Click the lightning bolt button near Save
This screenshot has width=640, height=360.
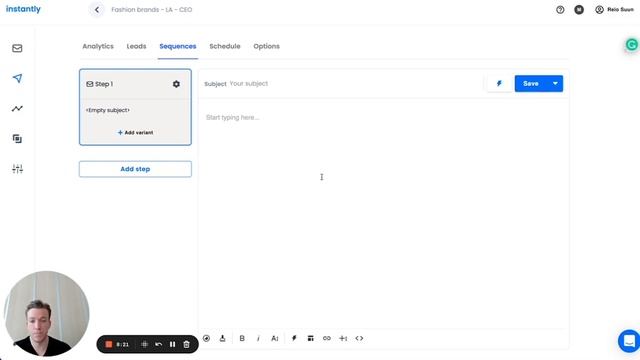pos(499,84)
